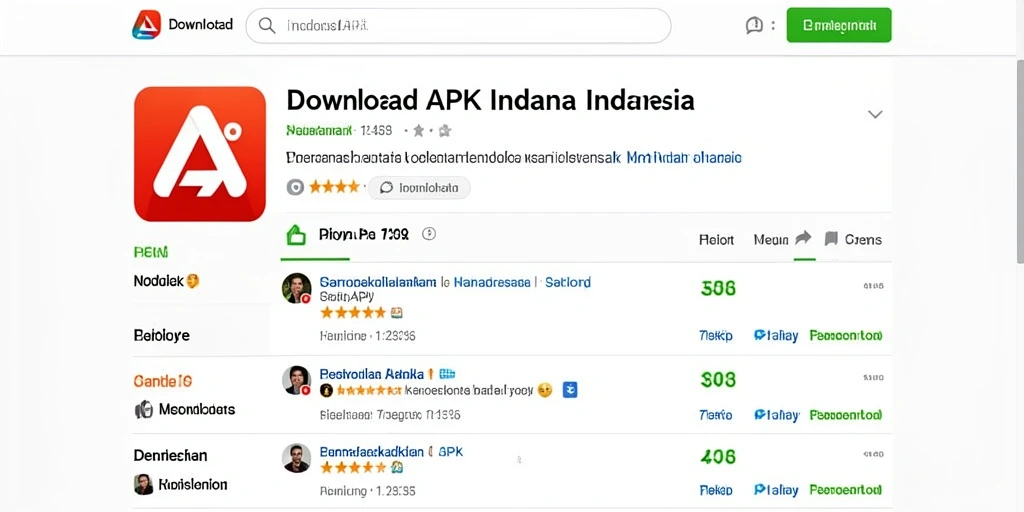Click the comment bubble pill below title
This screenshot has width=1024, height=512.
click(x=419, y=187)
